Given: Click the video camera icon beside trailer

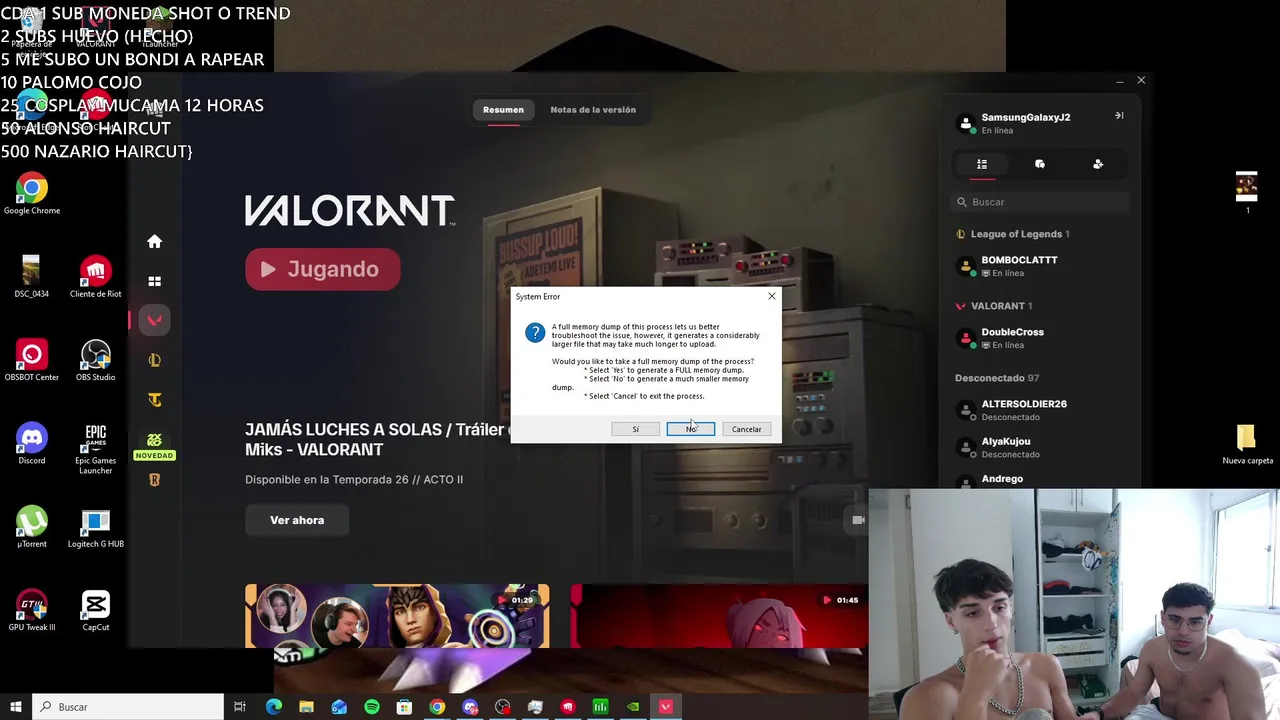Looking at the screenshot, I should pyautogui.click(x=858, y=520).
